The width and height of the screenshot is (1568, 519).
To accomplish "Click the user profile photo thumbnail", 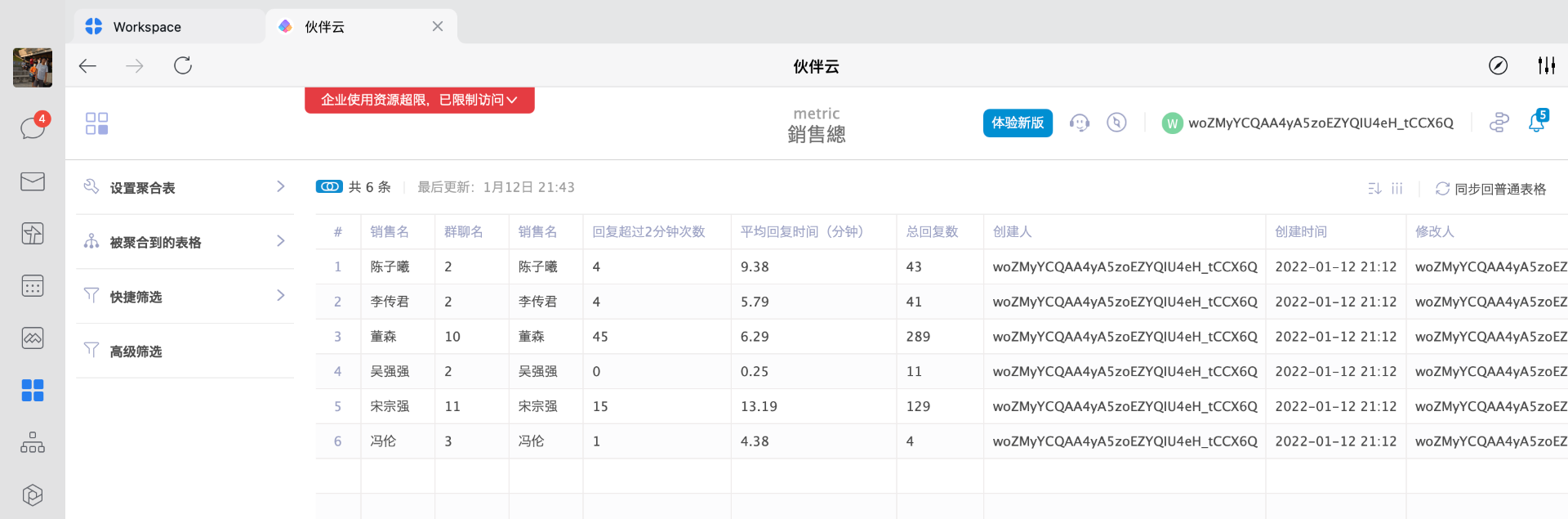I will (33, 68).
